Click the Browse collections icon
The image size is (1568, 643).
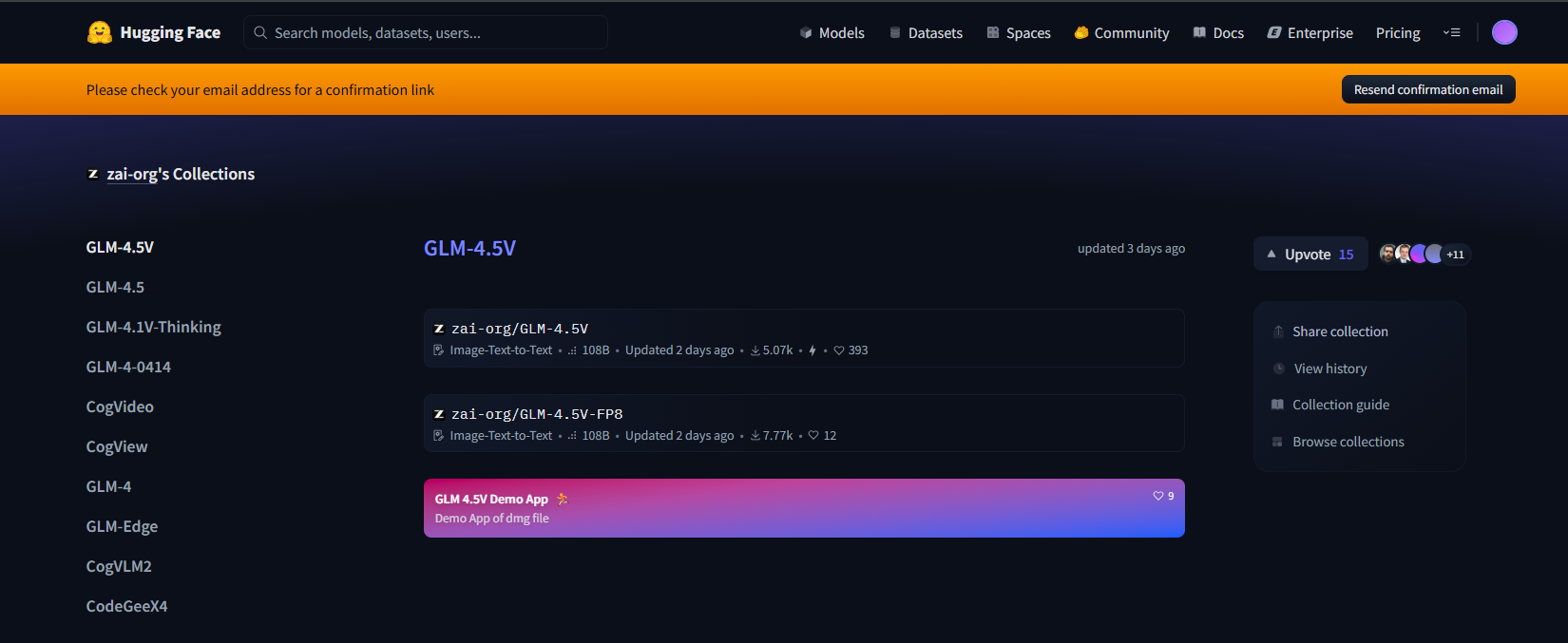pyautogui.click(x=1278, y=442)
